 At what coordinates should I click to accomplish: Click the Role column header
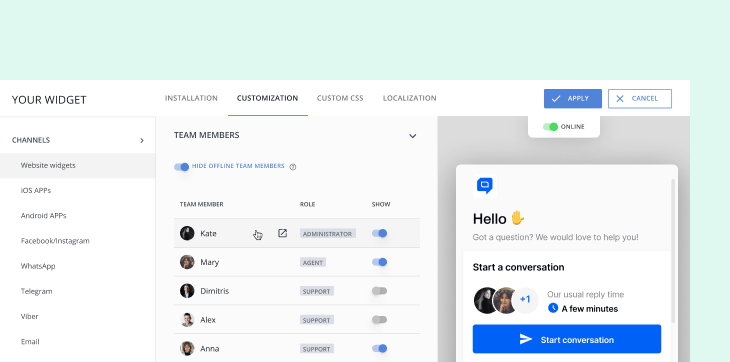pyautogui.click(x=307, y=204)
